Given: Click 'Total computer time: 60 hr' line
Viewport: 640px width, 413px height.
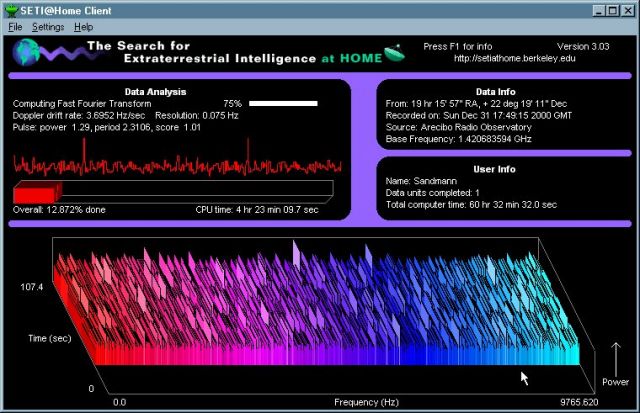Looking at the screenshot, I should 471,205.
